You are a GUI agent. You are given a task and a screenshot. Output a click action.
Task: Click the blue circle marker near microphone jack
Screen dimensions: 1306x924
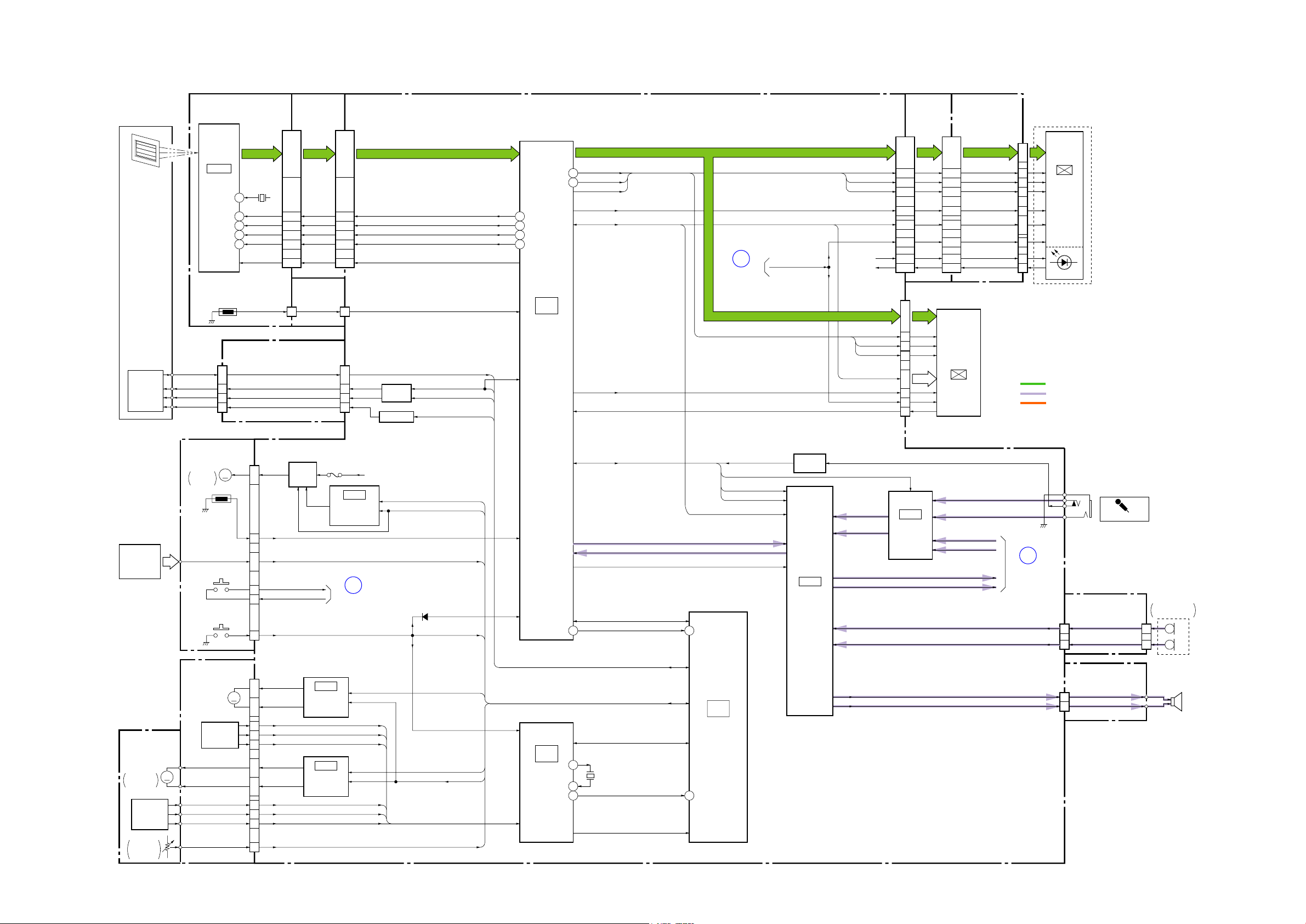click(x=1027, y=555)
